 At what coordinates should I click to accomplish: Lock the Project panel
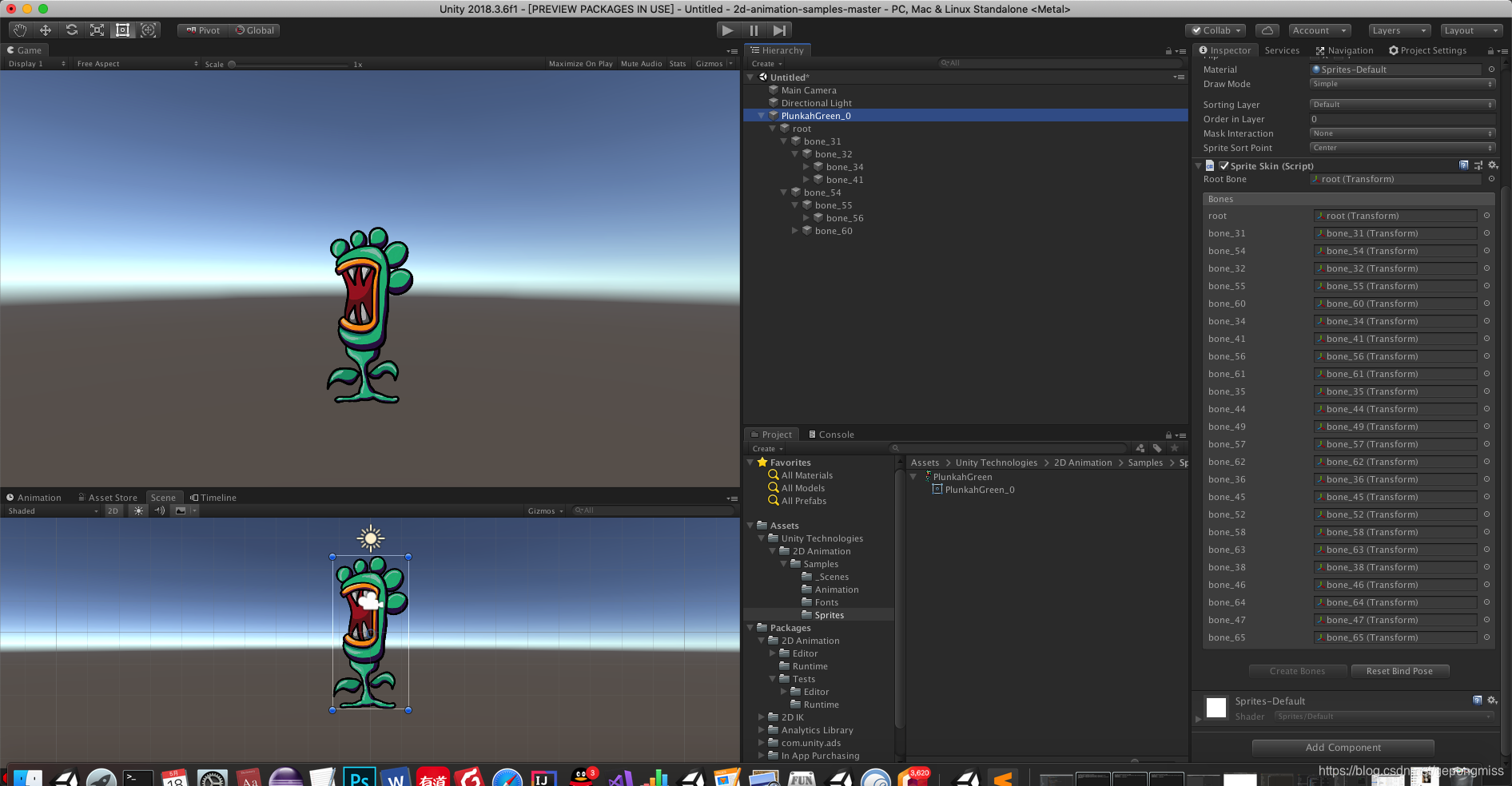point(1169,435)
